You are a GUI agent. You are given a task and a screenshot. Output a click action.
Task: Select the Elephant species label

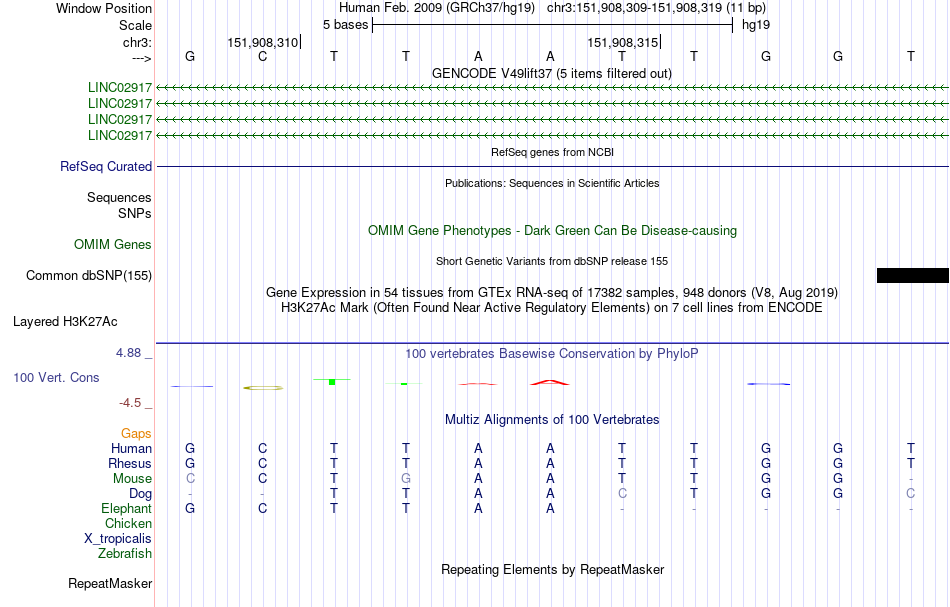coord(127,508)
